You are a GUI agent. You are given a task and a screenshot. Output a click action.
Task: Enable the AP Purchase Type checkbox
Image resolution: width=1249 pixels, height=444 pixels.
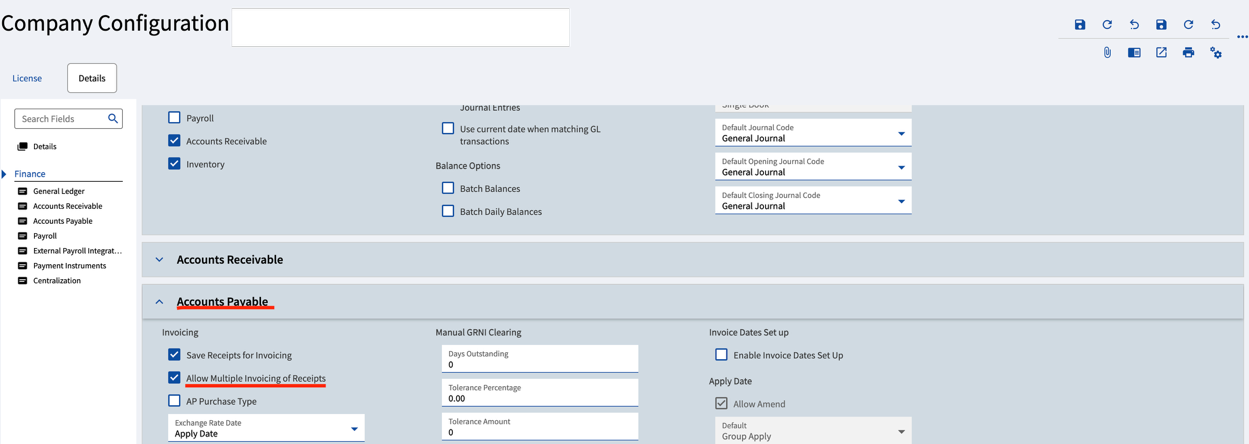[174, 401]
